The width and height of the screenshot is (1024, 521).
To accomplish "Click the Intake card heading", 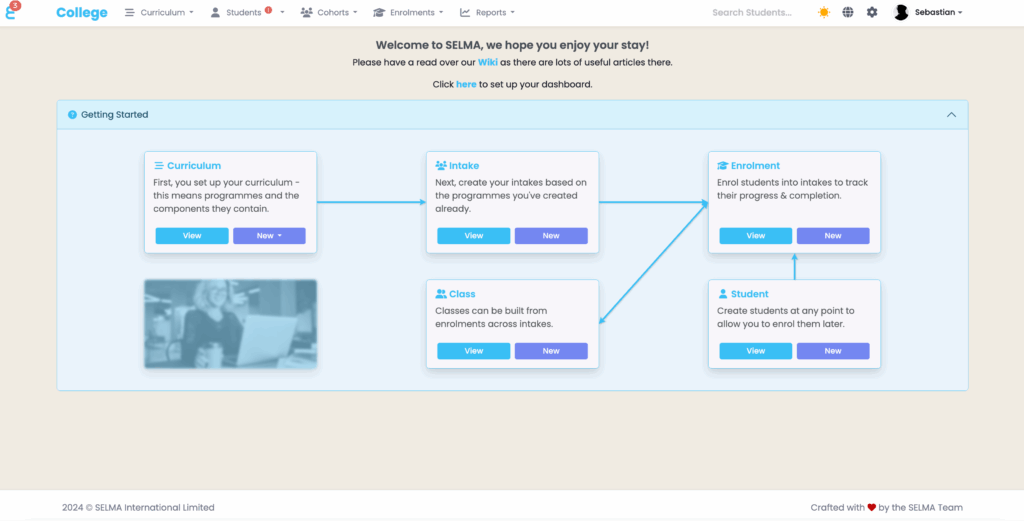I will pyautogui.click(x=464, y=166).
